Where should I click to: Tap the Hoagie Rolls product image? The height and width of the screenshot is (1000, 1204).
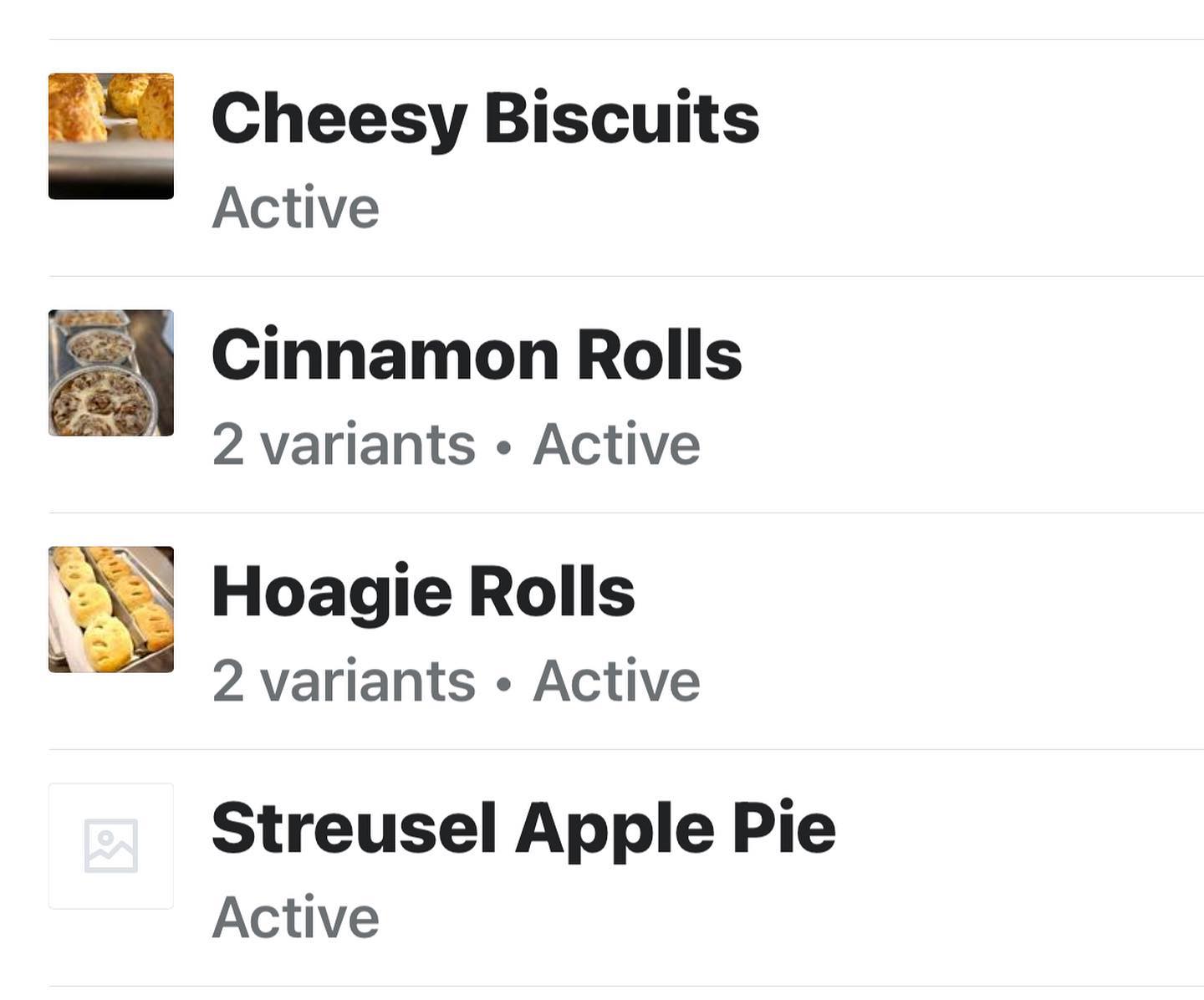pos(111,610)
